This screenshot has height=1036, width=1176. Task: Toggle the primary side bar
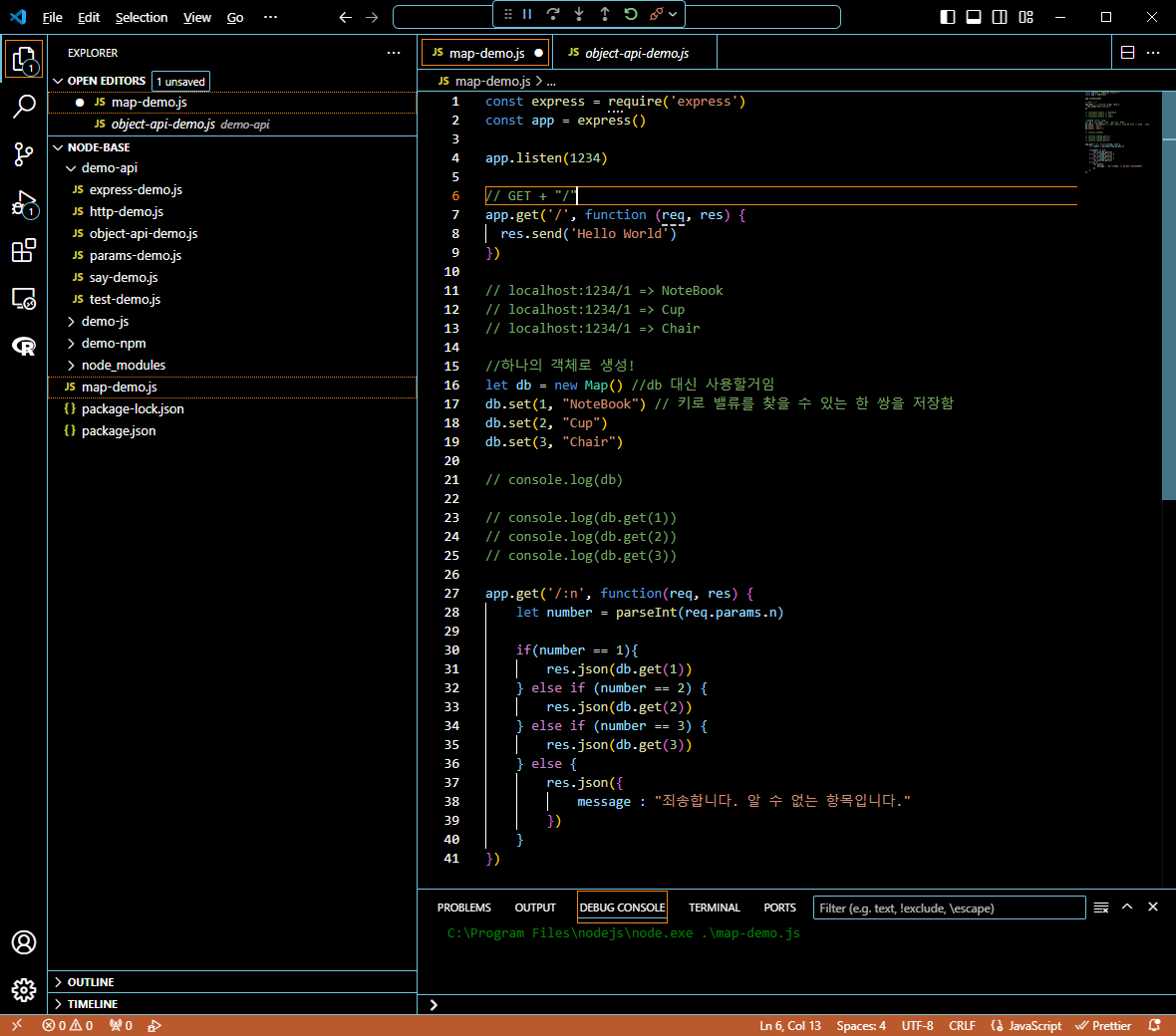point(948,17)
